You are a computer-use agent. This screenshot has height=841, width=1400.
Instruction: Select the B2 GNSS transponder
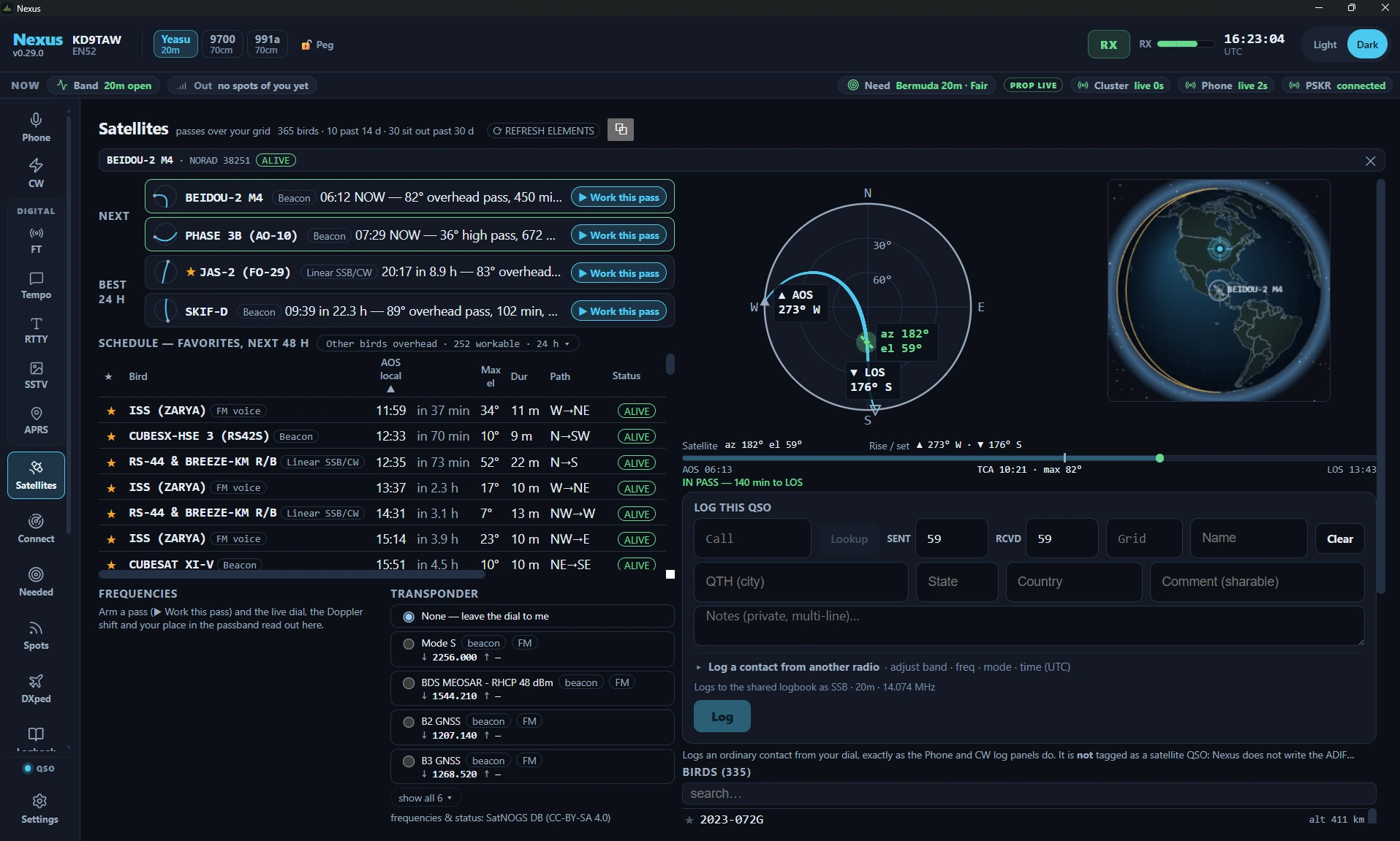click(x=532, y=728)
